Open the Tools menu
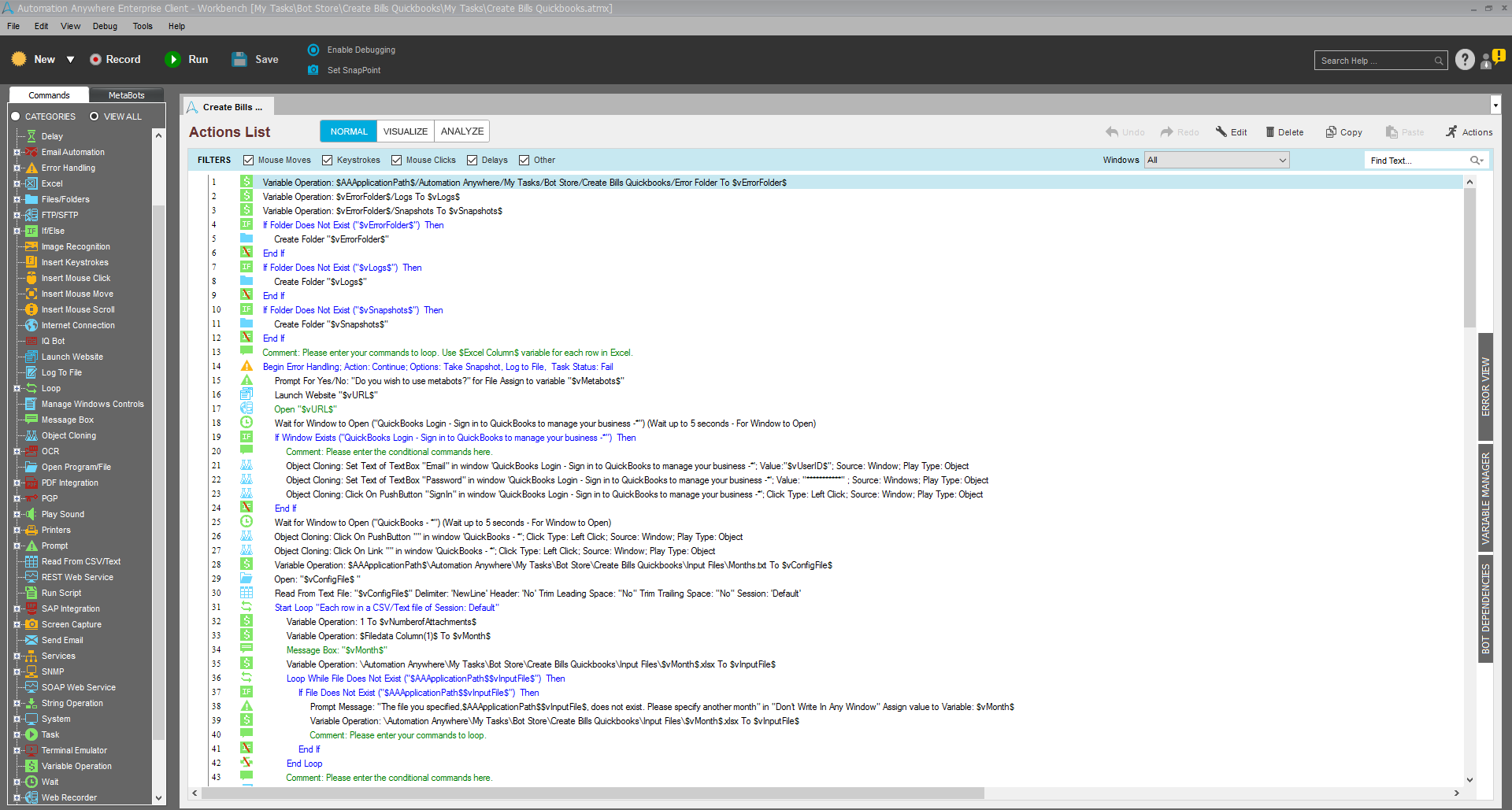 coord(143,26)
